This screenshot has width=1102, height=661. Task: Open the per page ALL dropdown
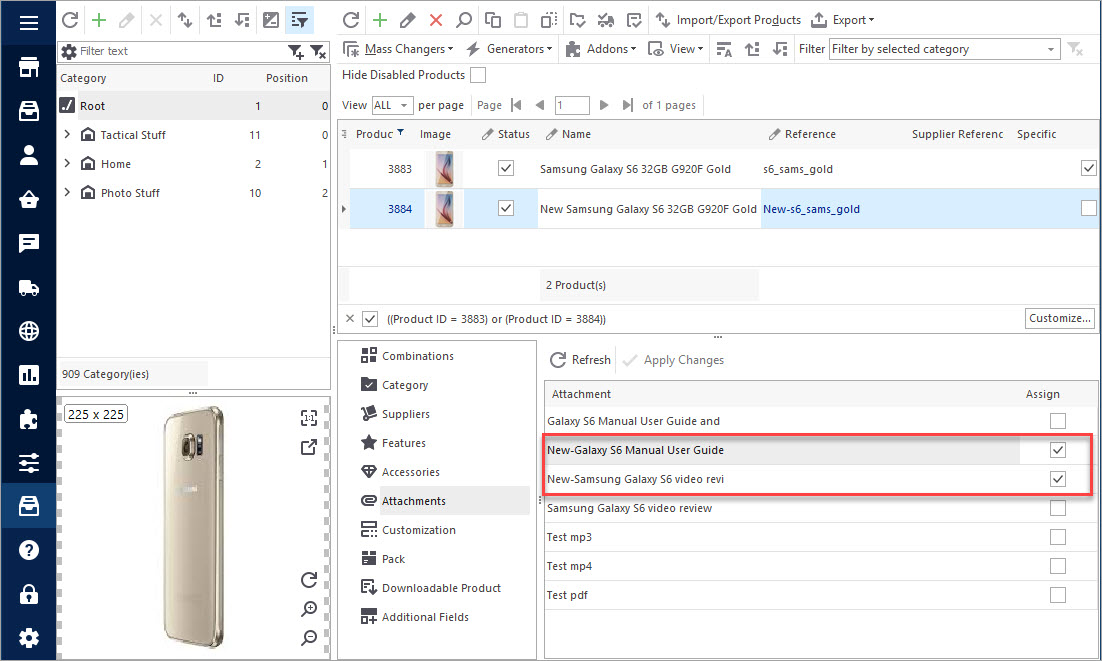pos(392,105)
